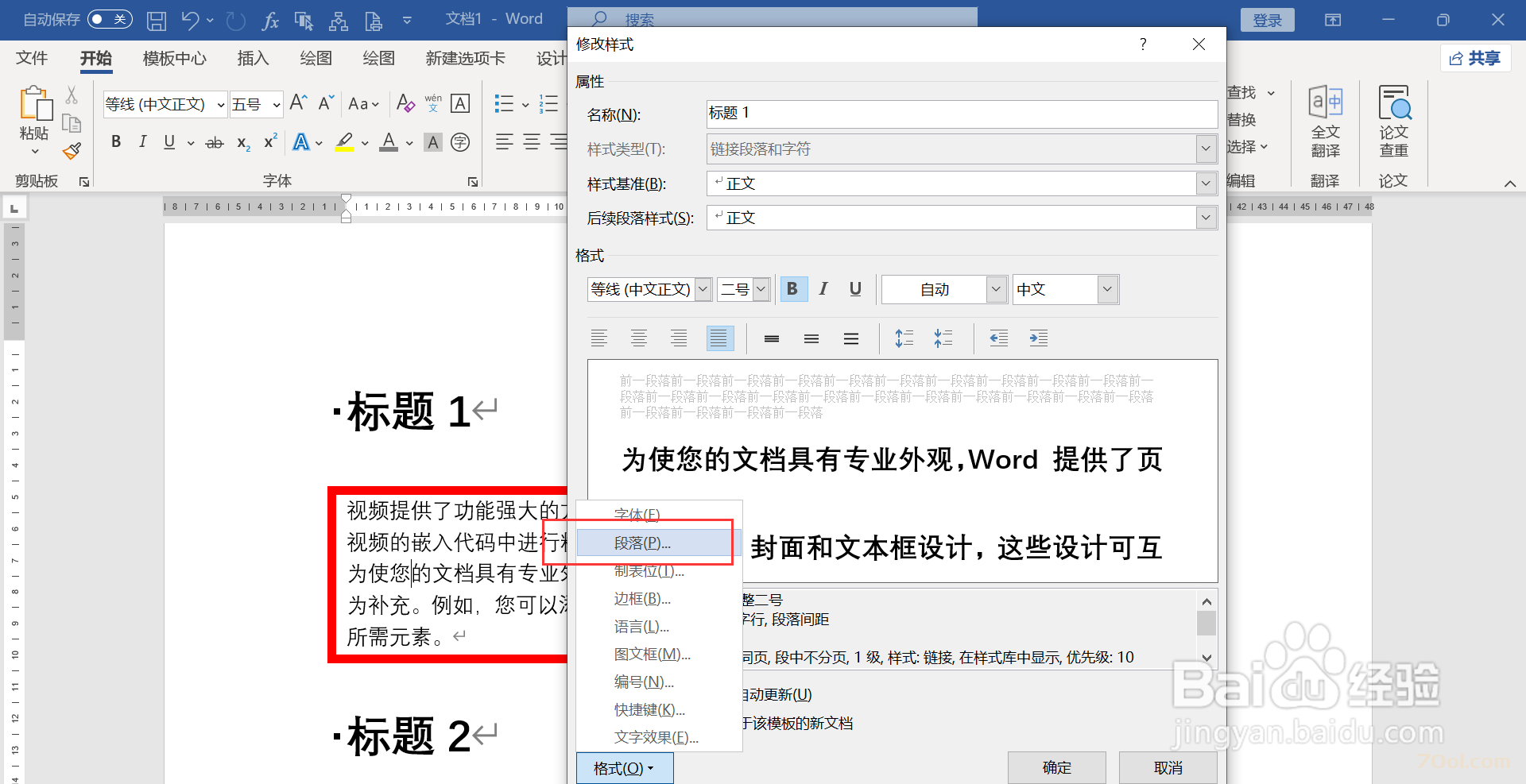Screen dimensions: 1526x784
Task: Open the ribbon font name dropdown
Action: [220, 105]
